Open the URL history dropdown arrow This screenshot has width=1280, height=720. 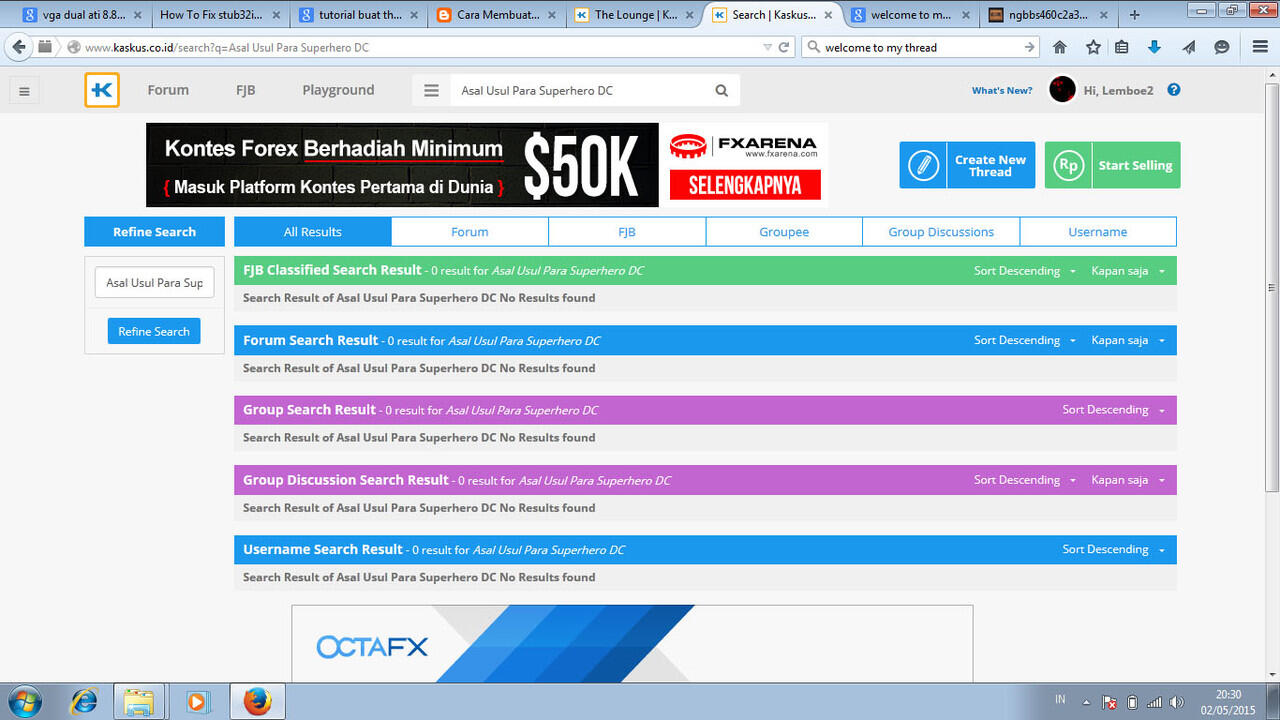pos(767,47)
